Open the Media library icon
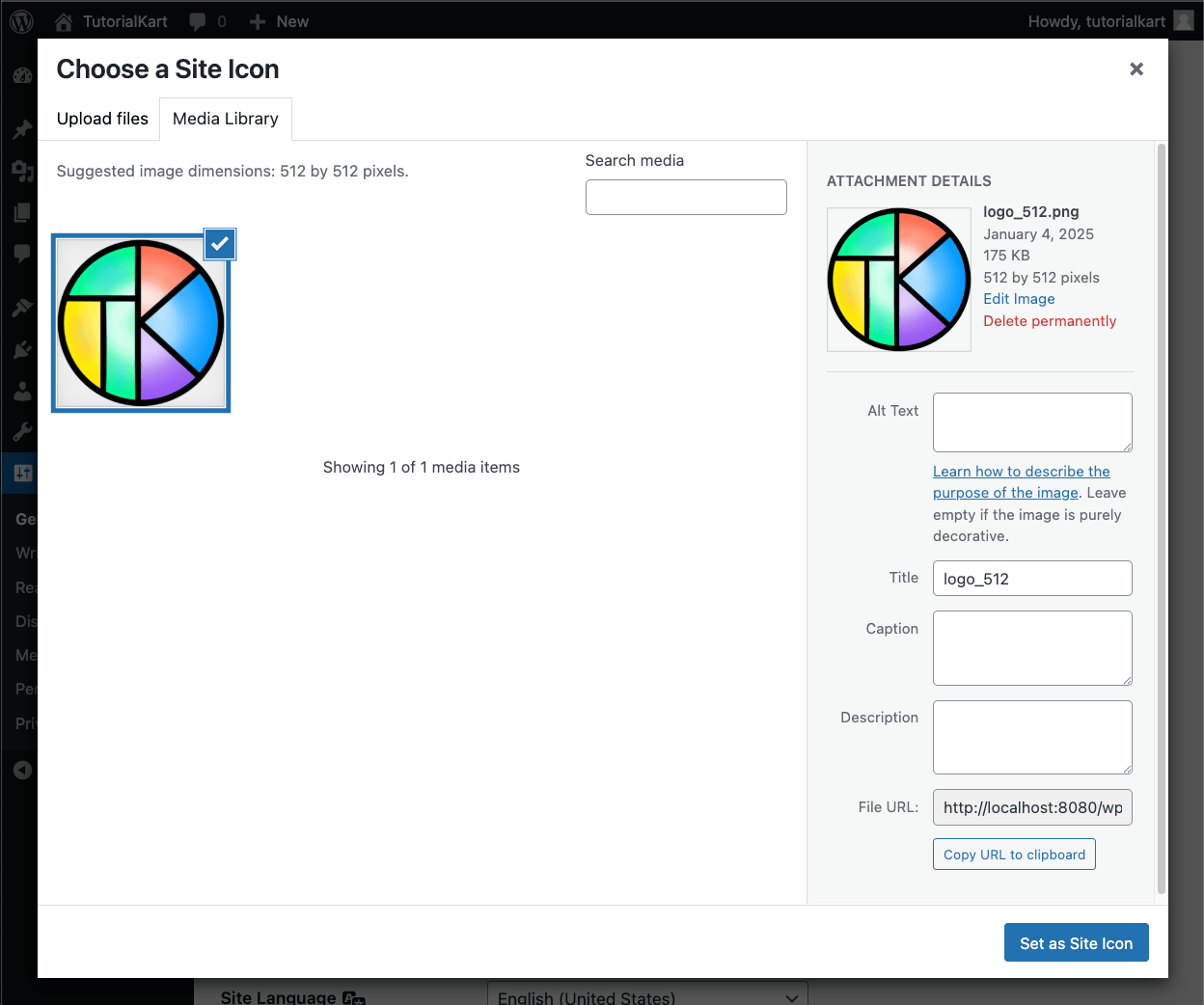 (20, 171)
